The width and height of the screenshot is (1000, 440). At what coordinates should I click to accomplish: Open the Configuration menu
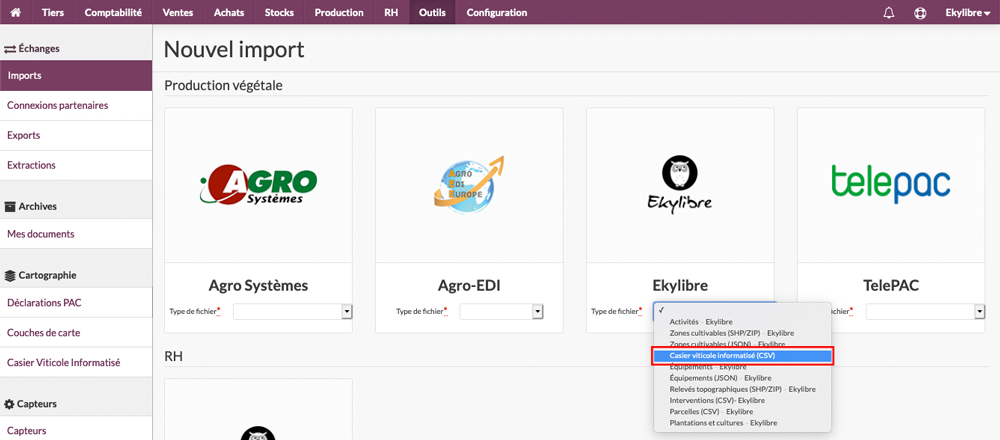(497, 12)
